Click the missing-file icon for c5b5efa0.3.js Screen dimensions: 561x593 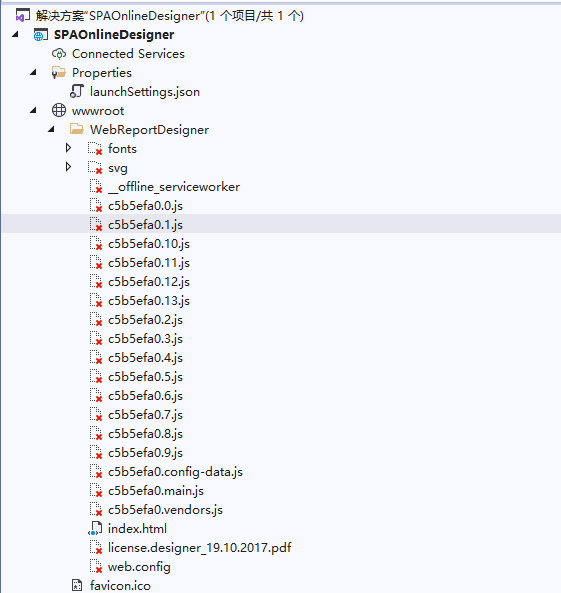96,338
